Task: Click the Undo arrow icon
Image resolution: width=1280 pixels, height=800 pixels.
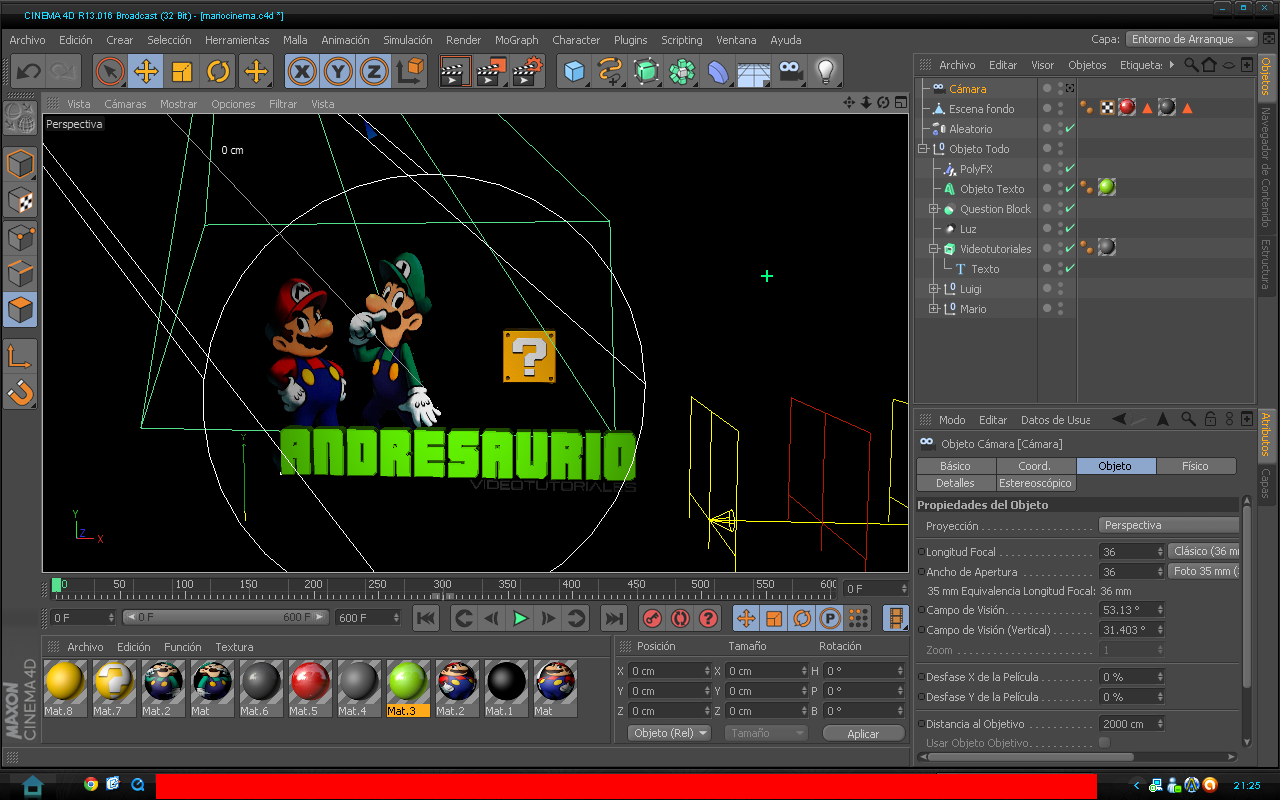Action: 29,71
